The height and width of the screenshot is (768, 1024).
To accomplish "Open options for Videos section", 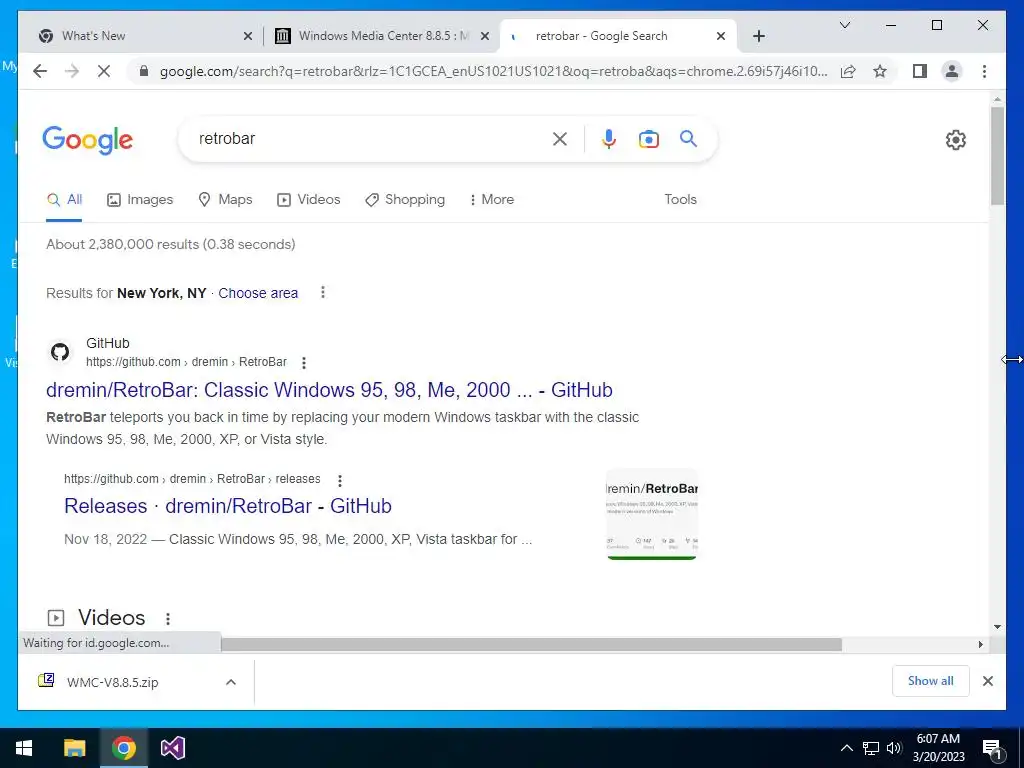I will (168, 618).
